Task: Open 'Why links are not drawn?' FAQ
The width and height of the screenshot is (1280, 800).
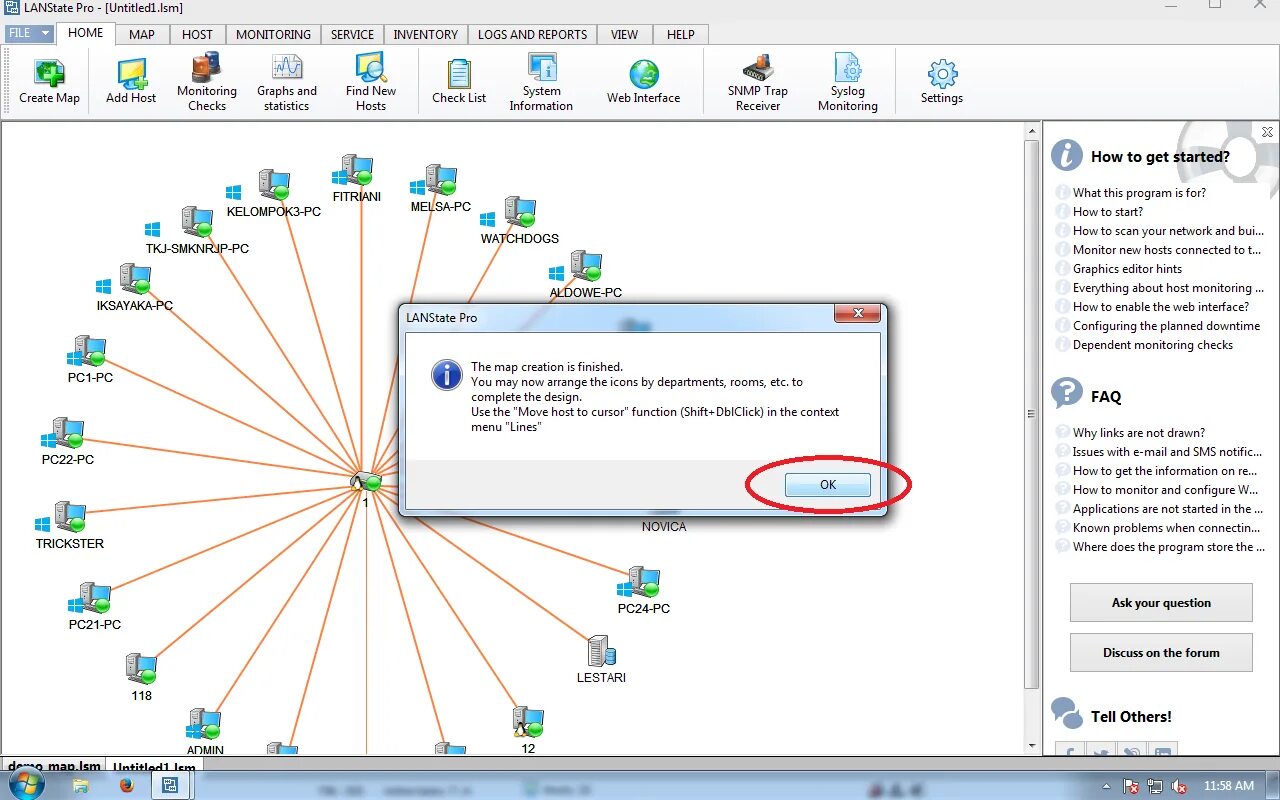Action: [1139, 433]
